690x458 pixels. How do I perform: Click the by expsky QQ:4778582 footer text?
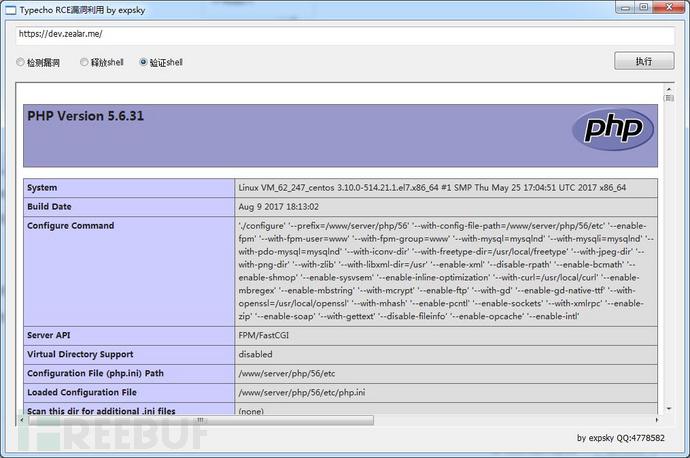pos(628,437)
